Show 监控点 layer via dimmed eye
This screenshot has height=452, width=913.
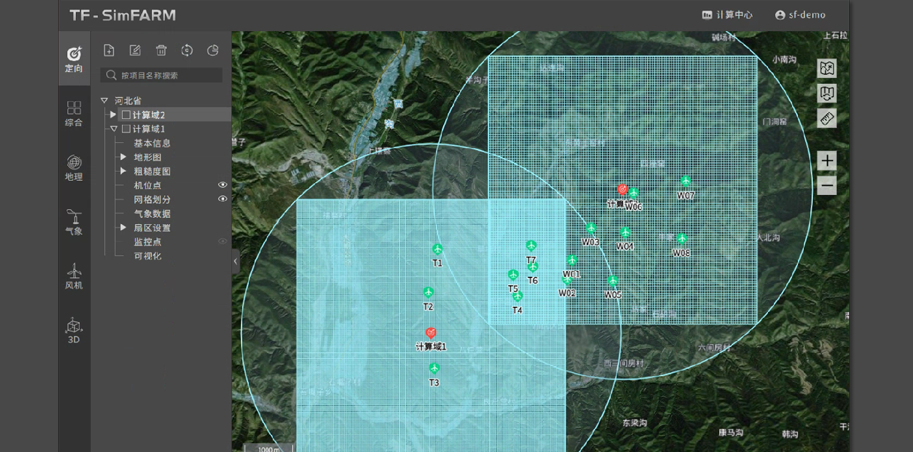click(x=222, y=241)
